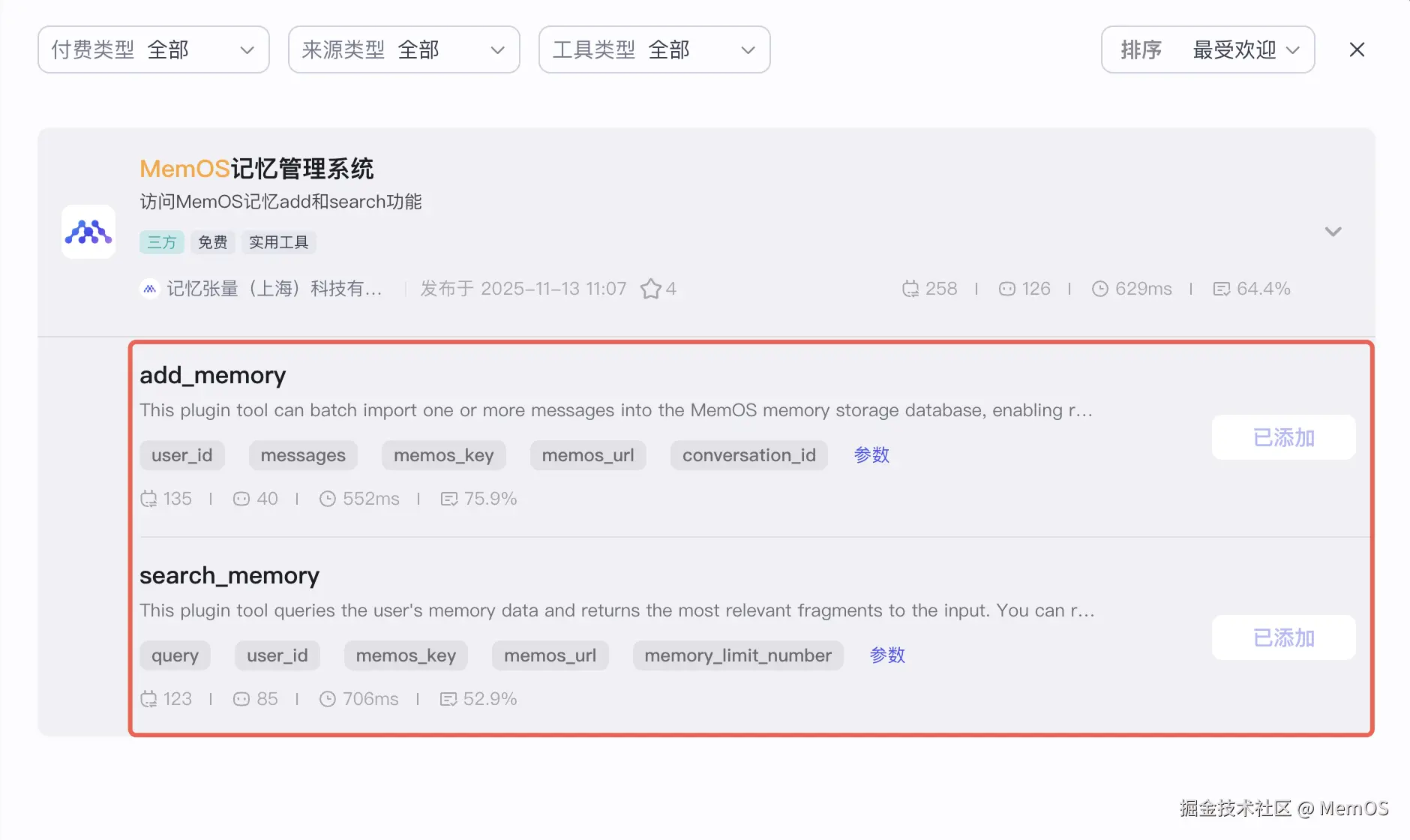Click the memos_url parameter of search_memory

pyautogui.click(x=550, y=655)
